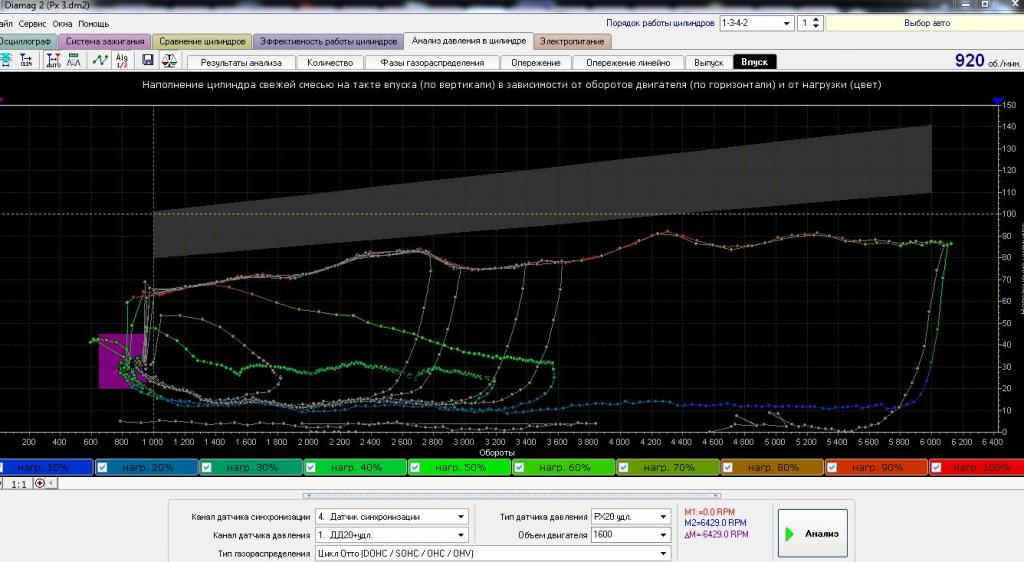Image resolution: width=1024 pixels, height=562 pixels.
Task: Open the Помощь menu
Action: pyautogui.click(x=93, y=23)
